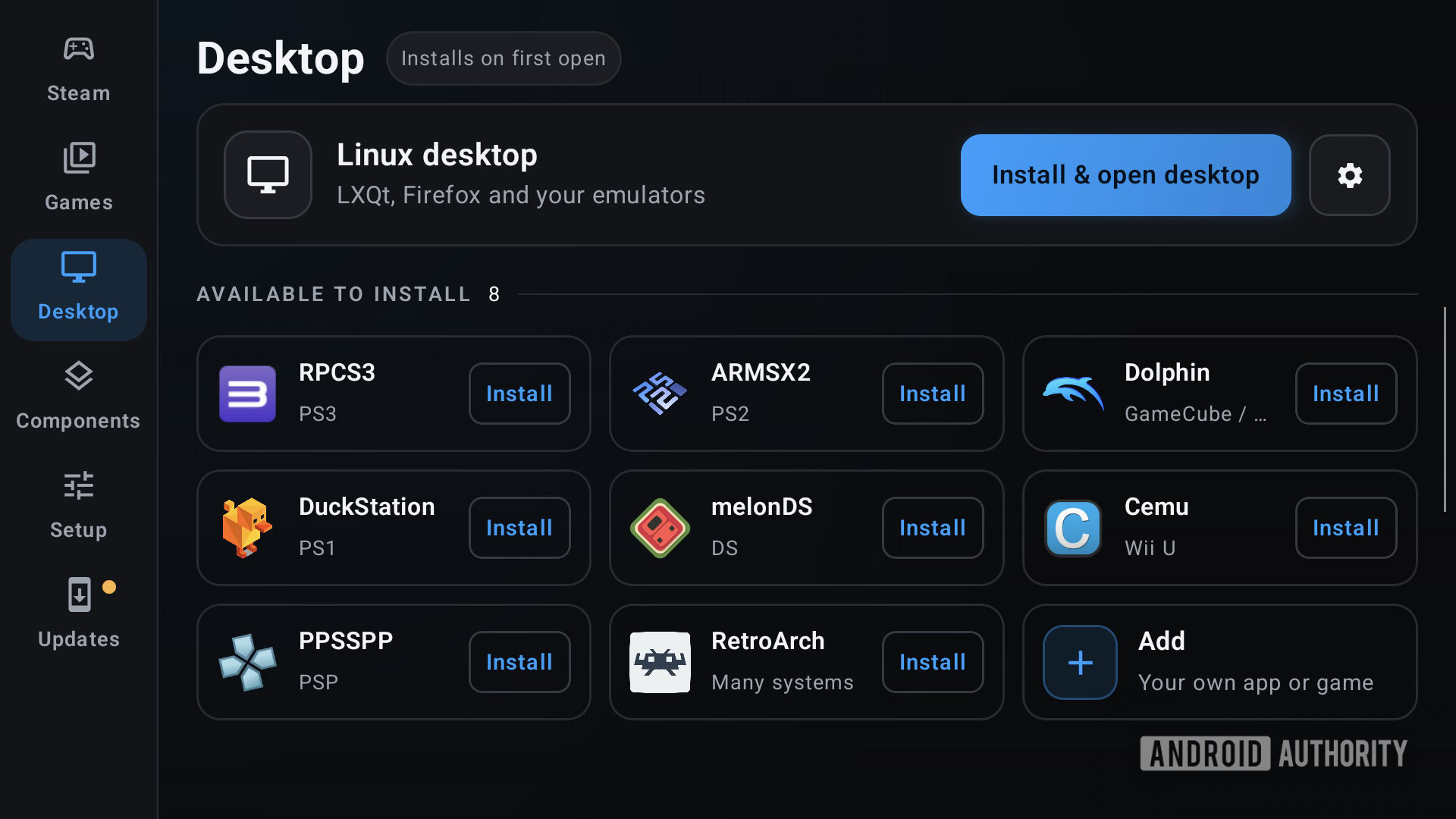Click the ARMSX2 PS2 logo icon
Screen dimensions: 1456x819
[x=660, y=394]
